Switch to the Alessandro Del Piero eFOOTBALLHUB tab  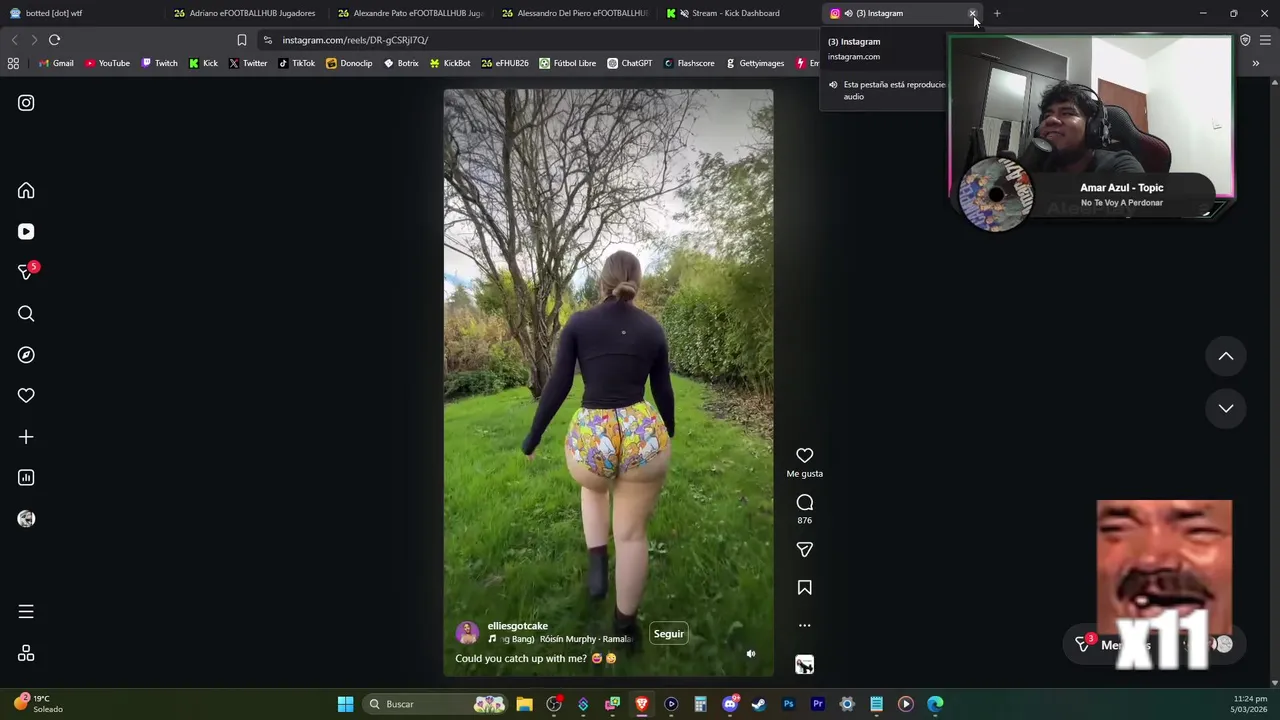[x=573, y=13]
